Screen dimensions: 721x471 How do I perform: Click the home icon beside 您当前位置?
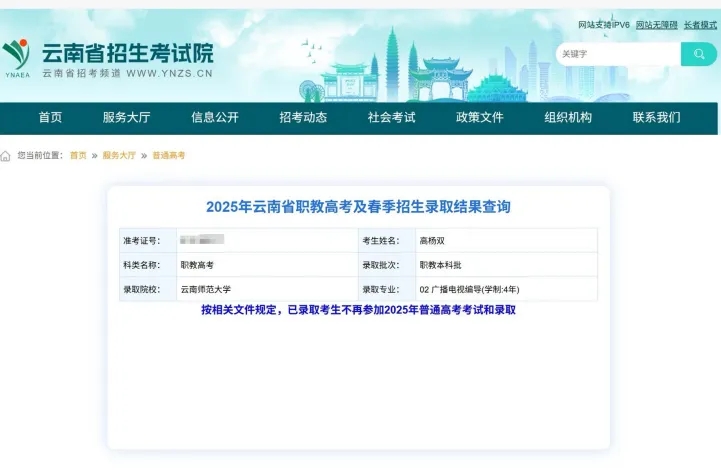(6, 156)
